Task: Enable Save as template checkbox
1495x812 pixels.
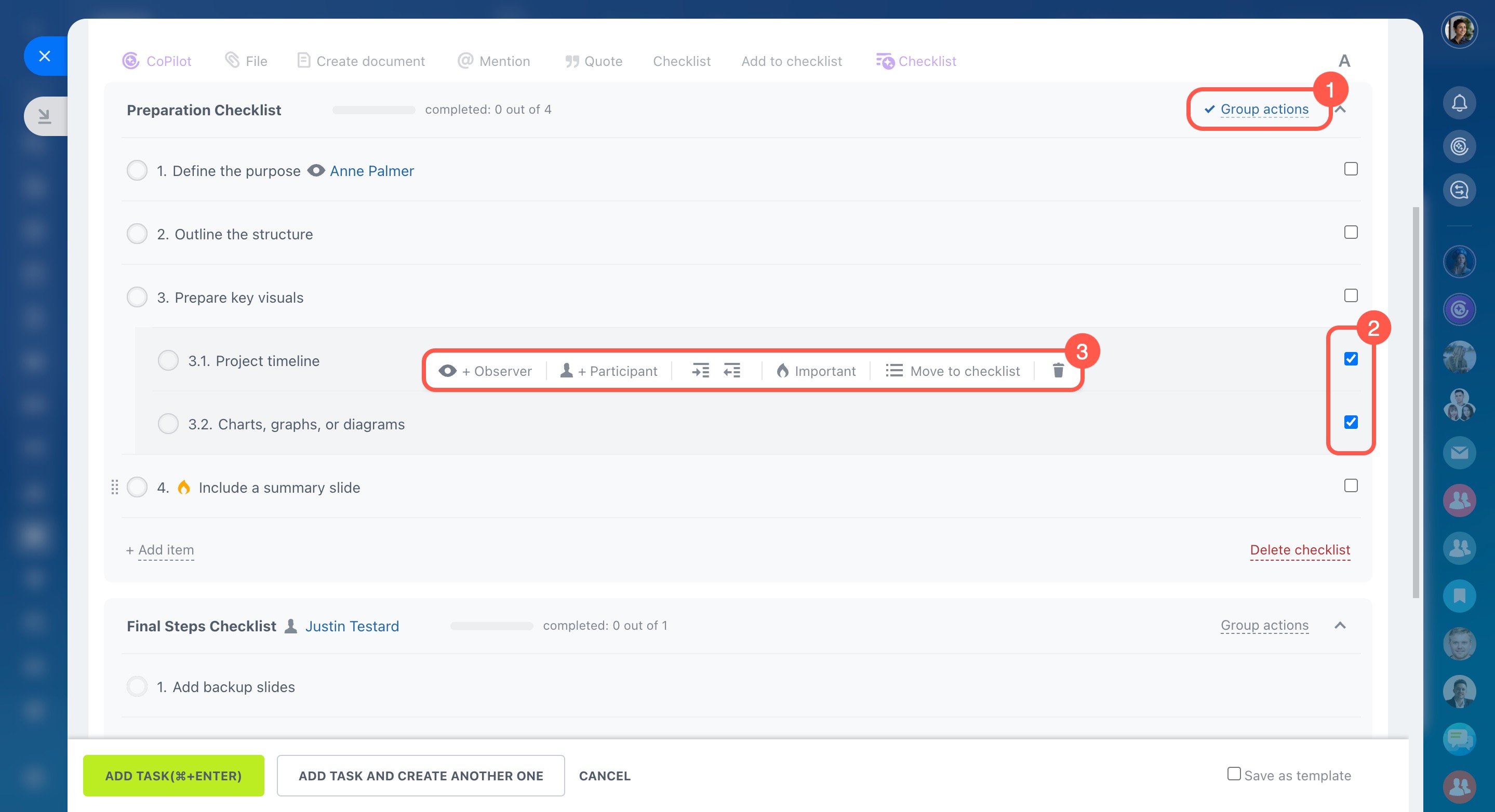Action: 1234,774
